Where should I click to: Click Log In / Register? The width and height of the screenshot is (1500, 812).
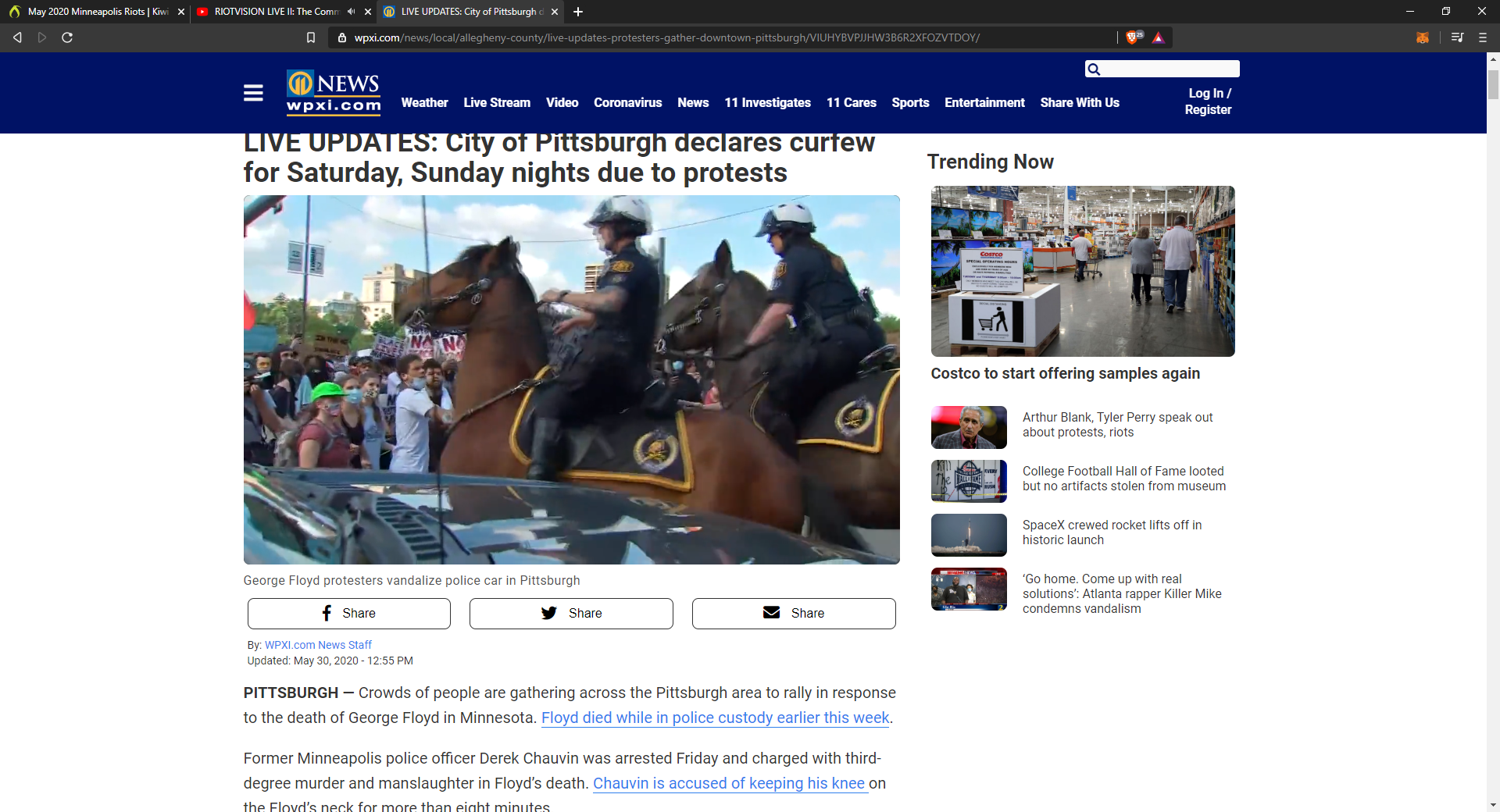[1208, 101]
